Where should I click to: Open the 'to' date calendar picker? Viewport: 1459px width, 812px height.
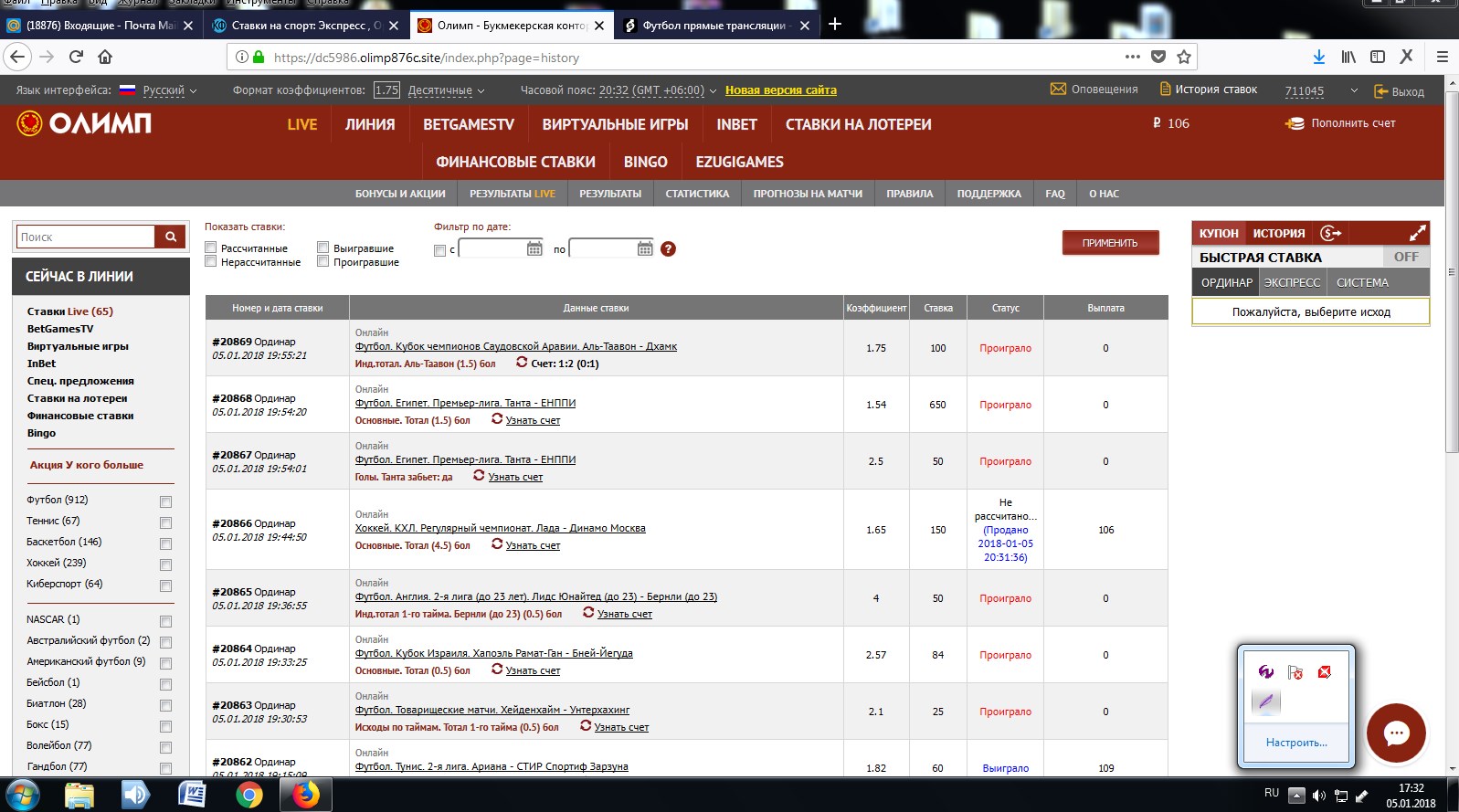tap(645, 248)
